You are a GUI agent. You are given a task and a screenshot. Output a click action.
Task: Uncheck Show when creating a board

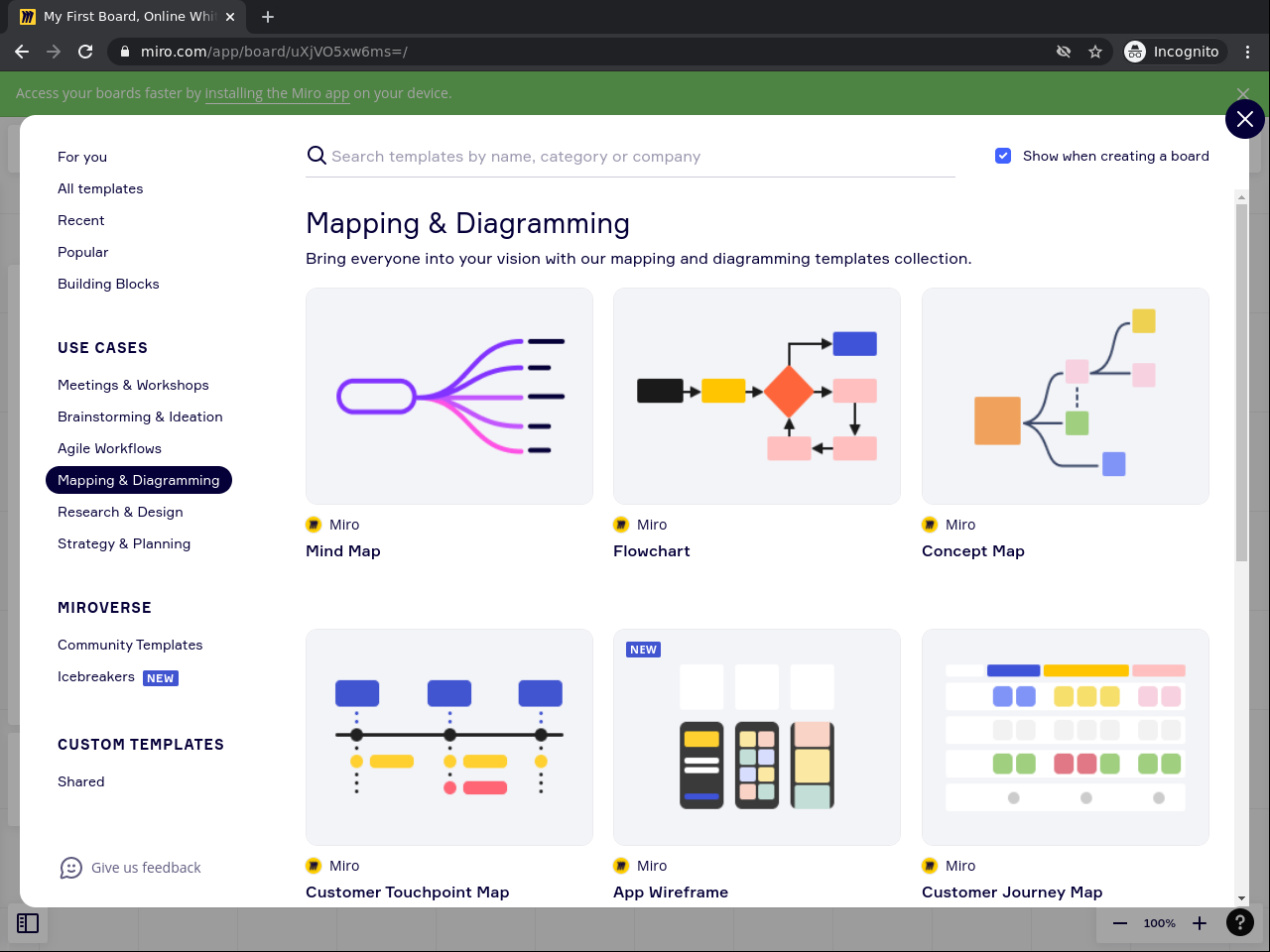tap(1003, 156)
